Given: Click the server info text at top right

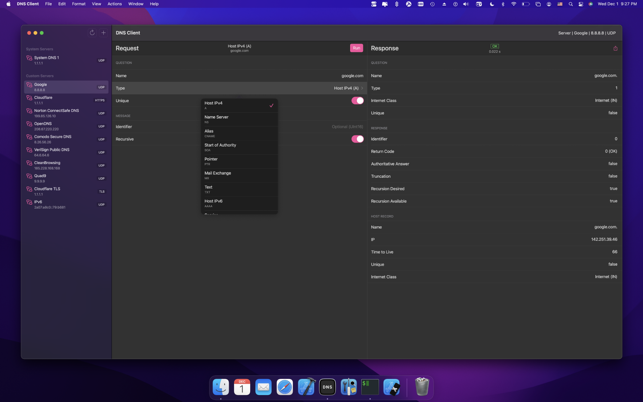Looking at the screenshot, I should coord(587,33).
